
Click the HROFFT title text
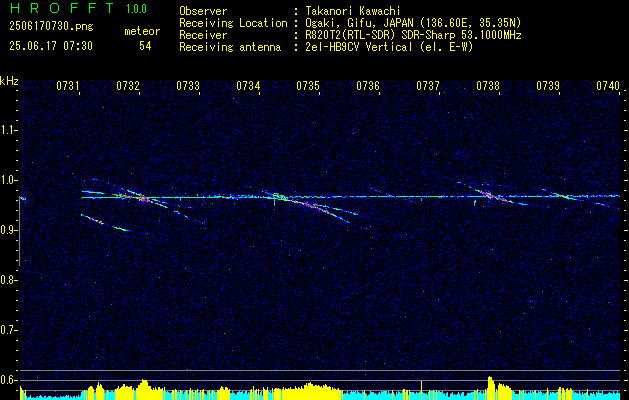(62, 8)
